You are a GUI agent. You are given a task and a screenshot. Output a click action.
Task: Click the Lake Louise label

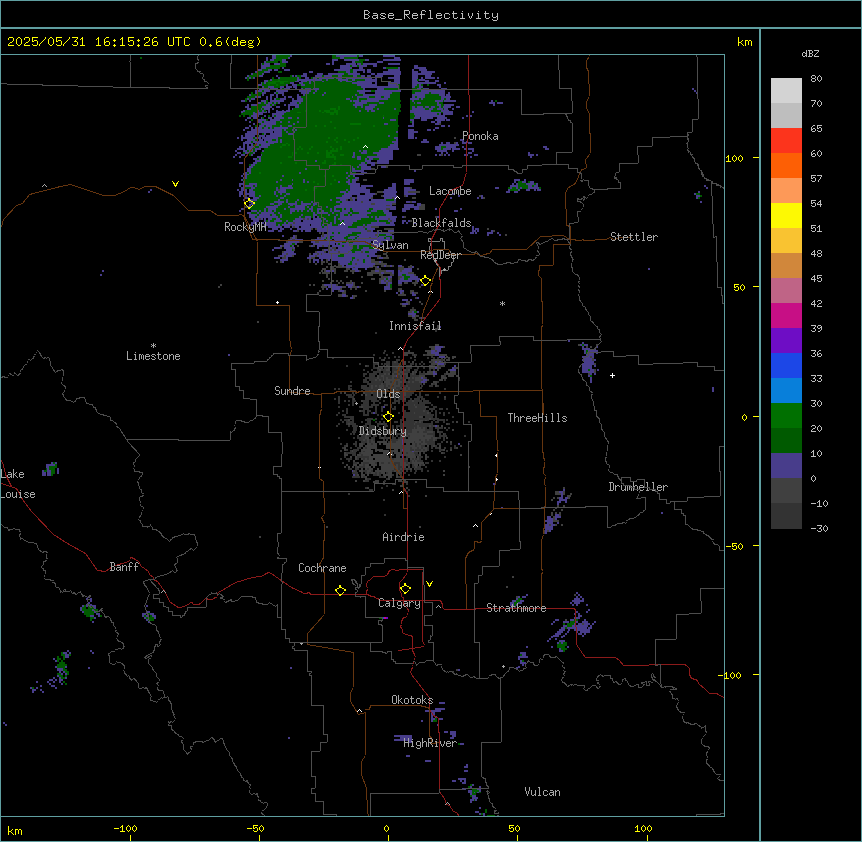(18, 484)
